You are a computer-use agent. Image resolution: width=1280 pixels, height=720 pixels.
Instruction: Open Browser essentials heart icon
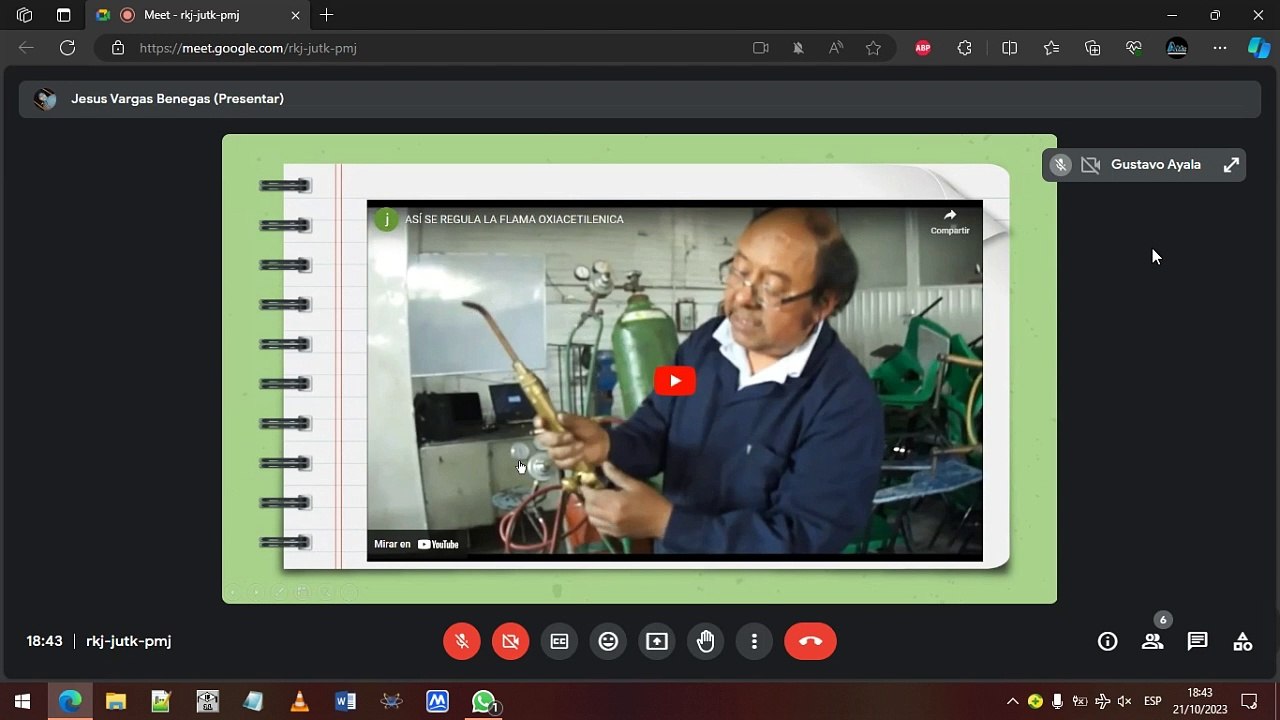(x=1133, y=48)
